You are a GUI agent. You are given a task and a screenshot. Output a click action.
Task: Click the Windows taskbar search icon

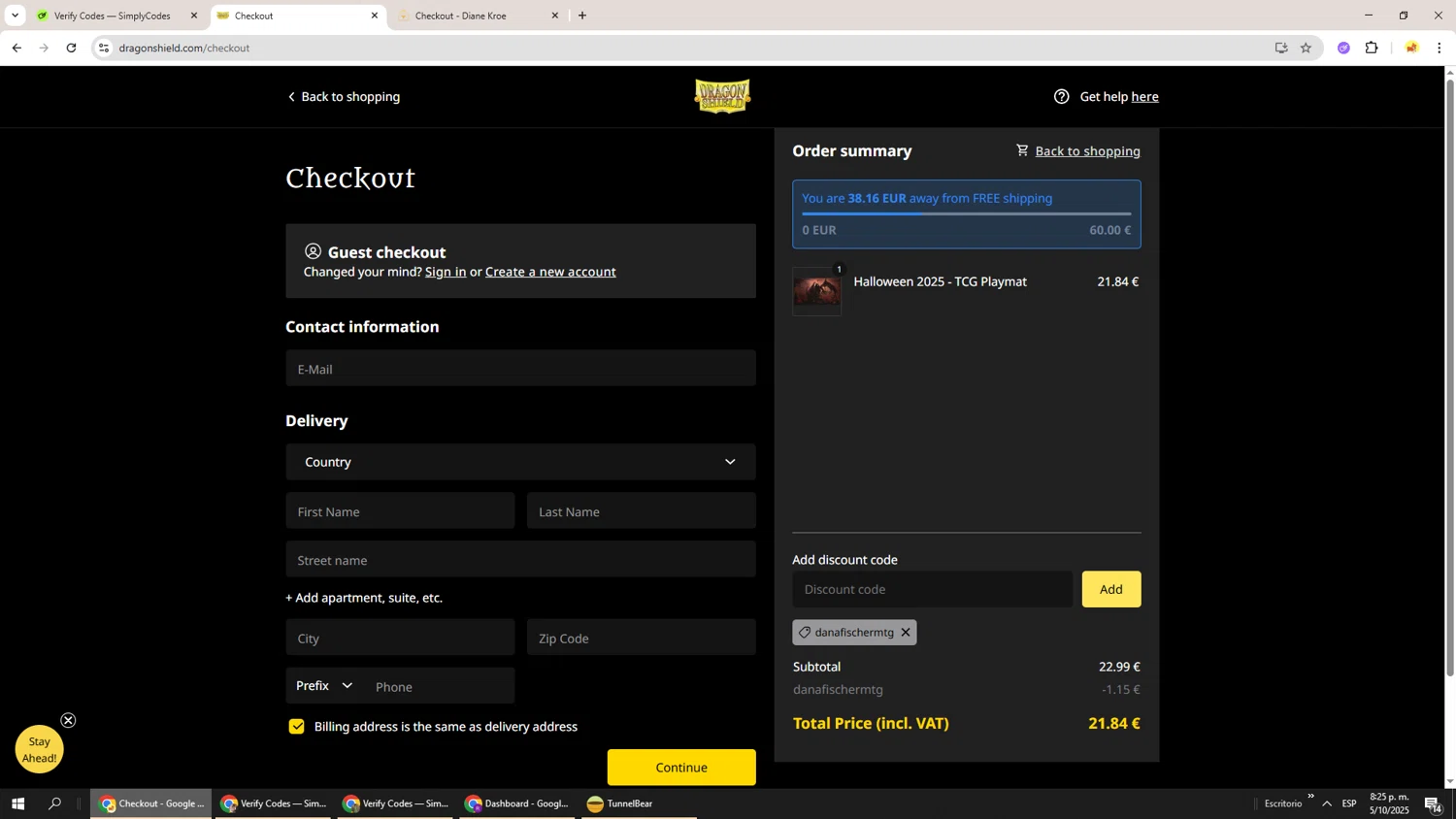click(54, 803)
